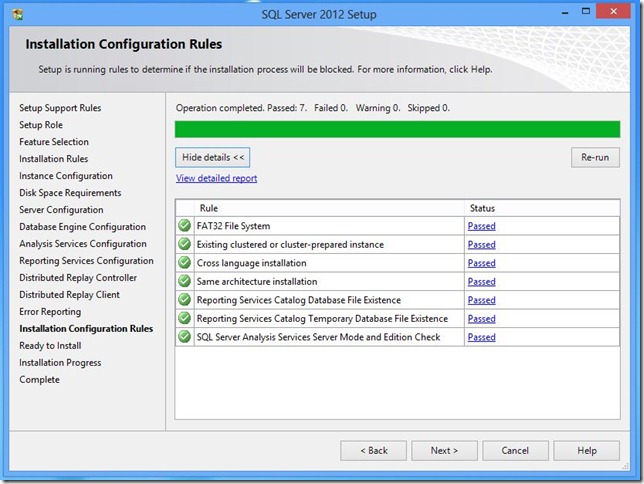
Task: Select Server Configuration step
Action: (x=61, y=210)
